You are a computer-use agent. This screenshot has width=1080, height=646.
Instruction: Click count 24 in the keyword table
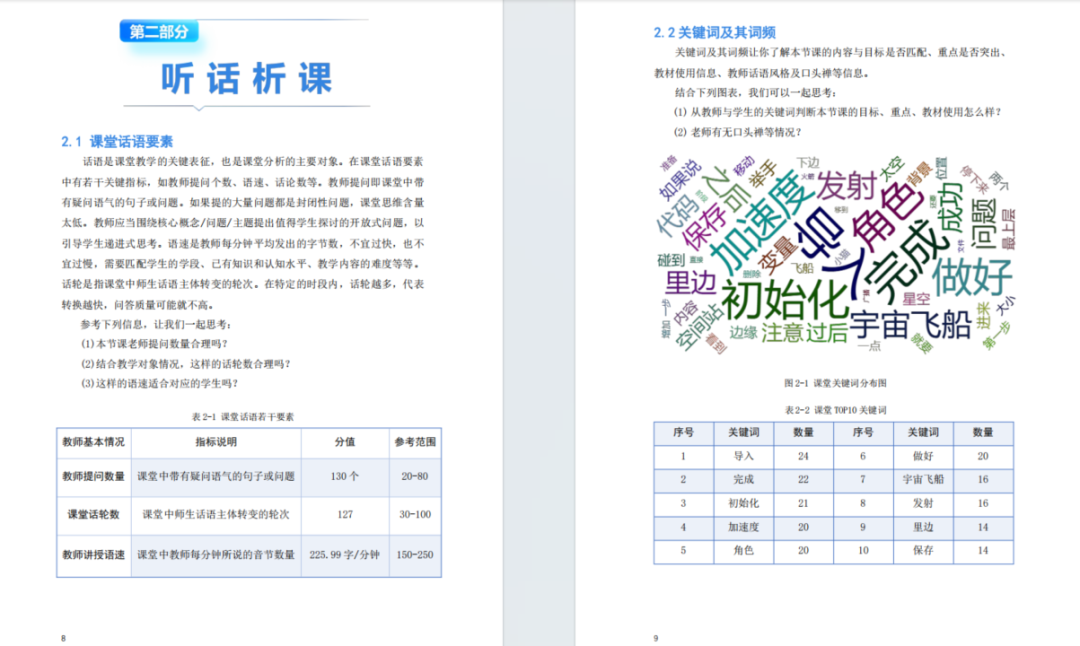pos(803,456)
